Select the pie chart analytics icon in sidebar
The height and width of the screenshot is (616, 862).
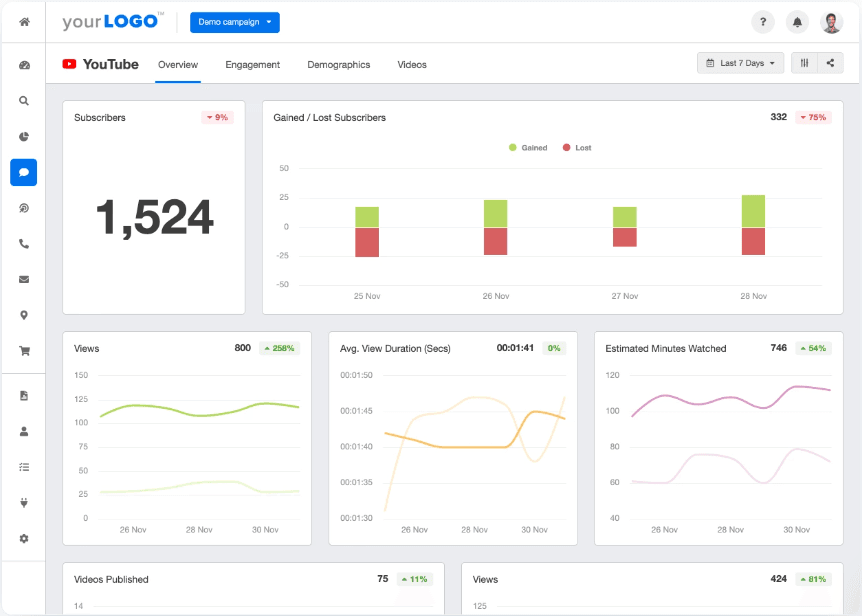click(x=23, y=136)
